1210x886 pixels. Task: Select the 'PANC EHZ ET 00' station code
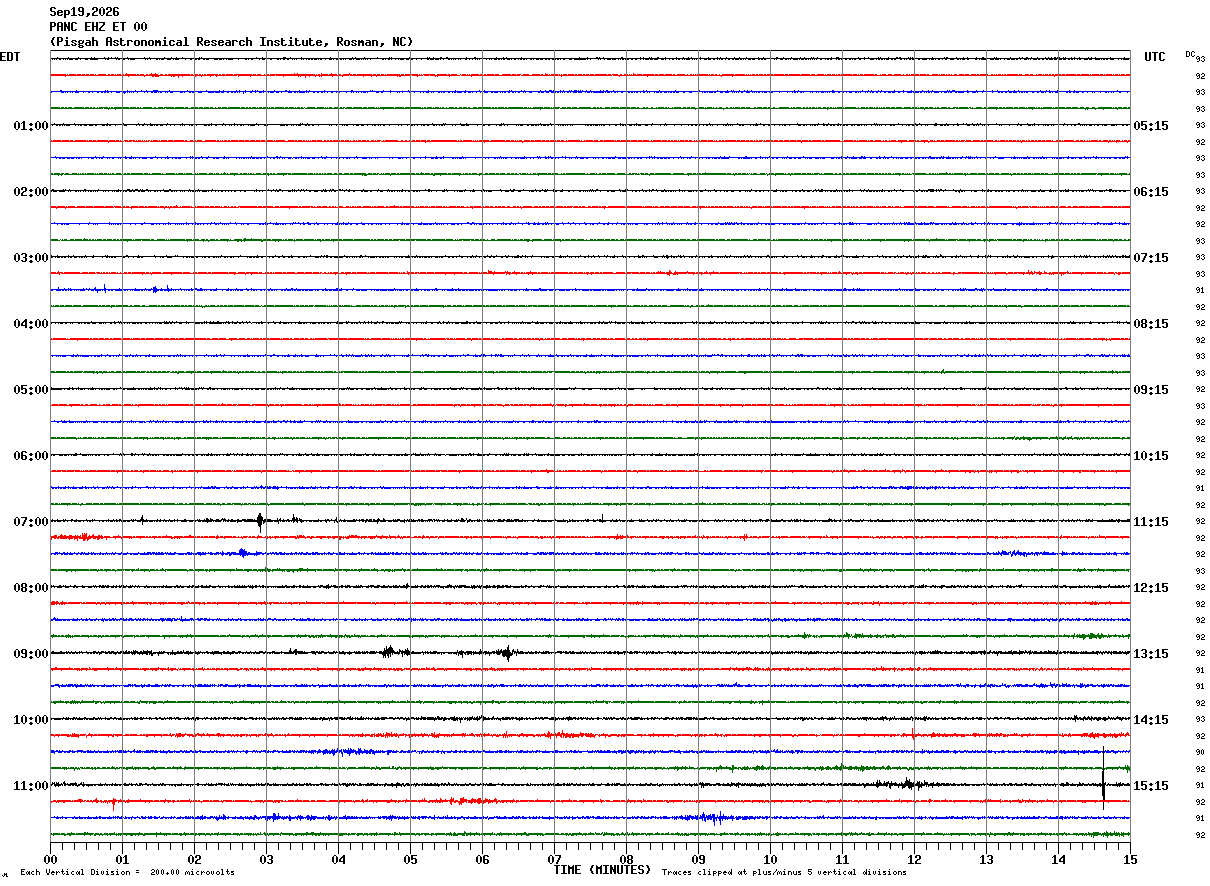[98, 27]
